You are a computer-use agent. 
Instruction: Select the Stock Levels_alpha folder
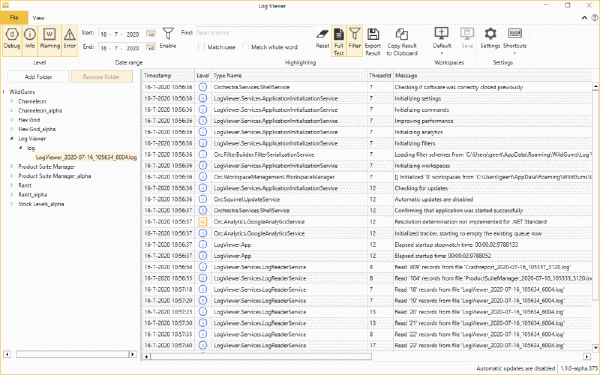tap(41, 204)
